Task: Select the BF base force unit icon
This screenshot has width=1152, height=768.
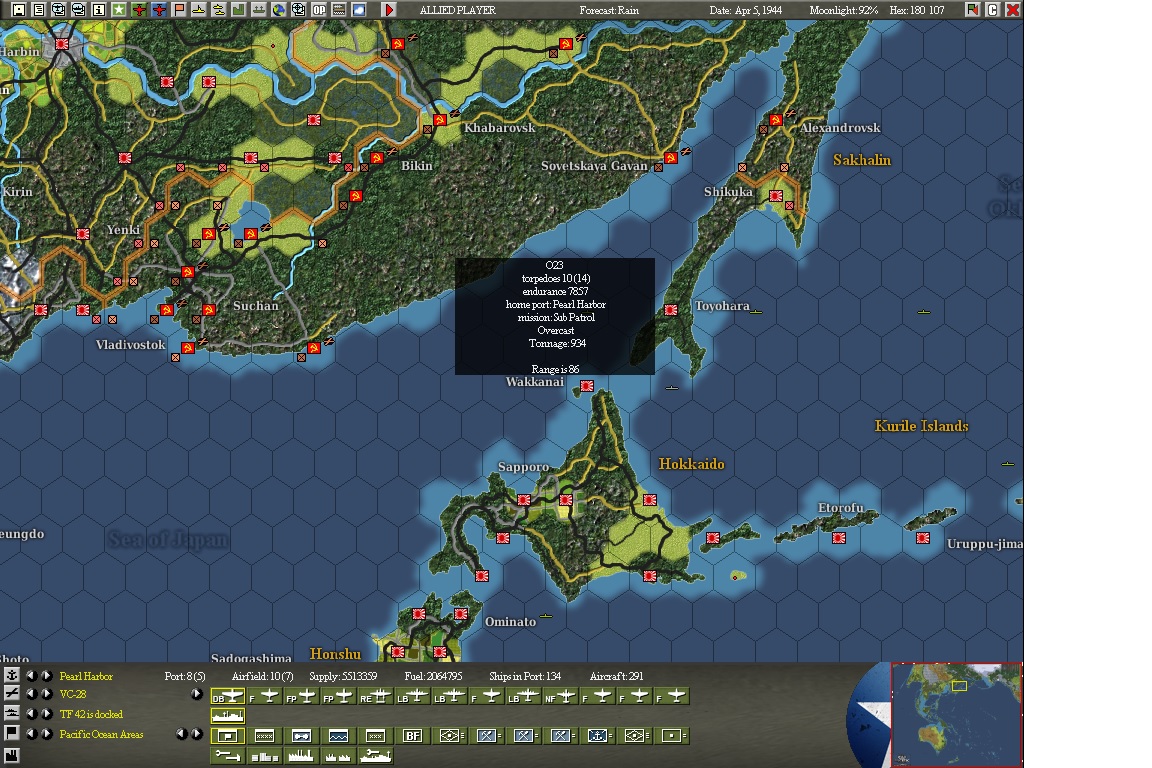Action: [x=413, y=736]
